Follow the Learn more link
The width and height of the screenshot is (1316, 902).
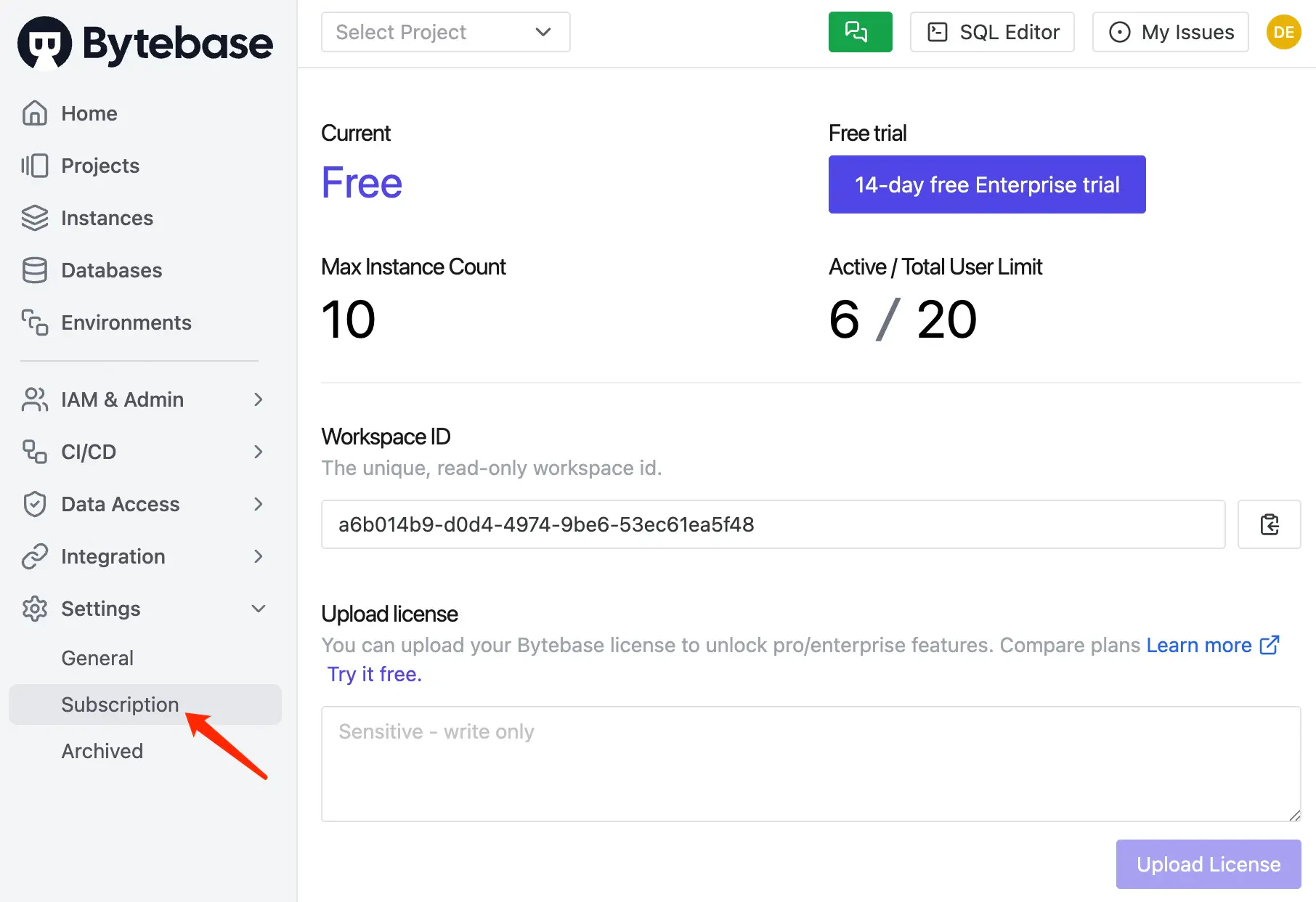1199,645
